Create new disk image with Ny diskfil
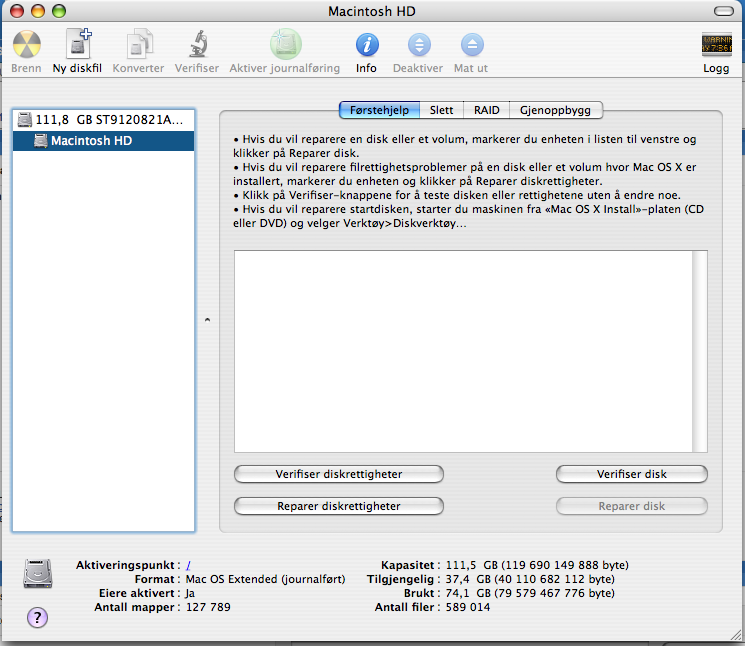Screen dimensions: 745x646 (78, 46)
